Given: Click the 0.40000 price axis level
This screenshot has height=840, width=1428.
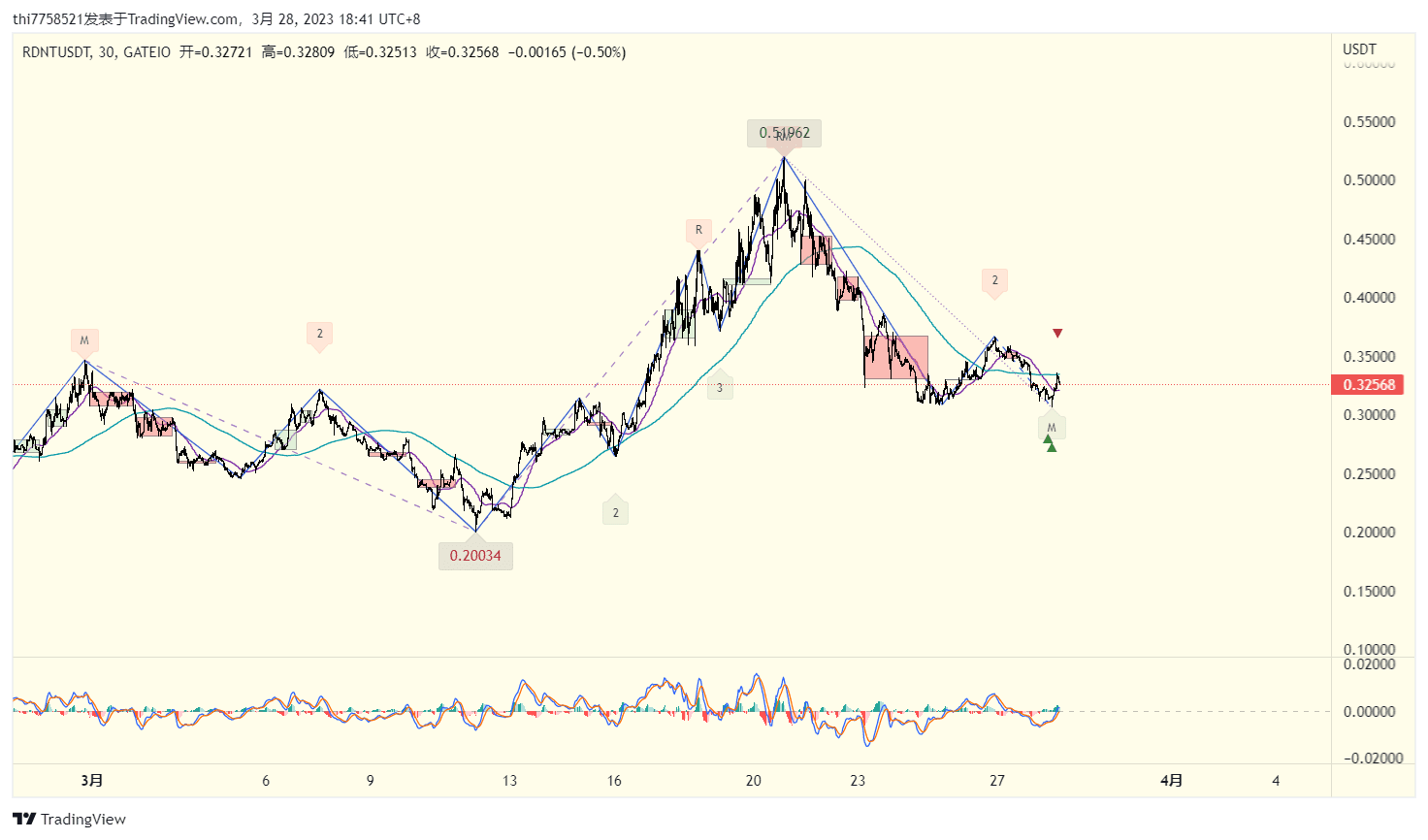Looking at the screenshot, I should pos(1369,298).
